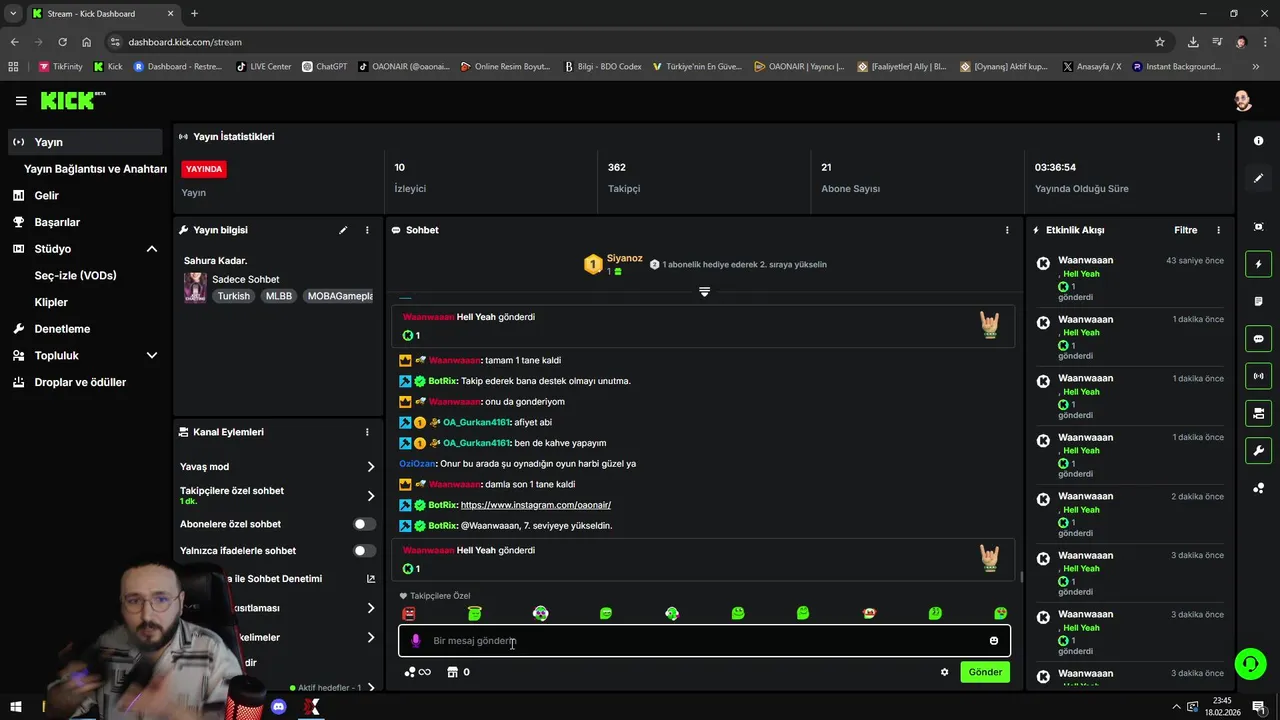The height and width of the screenshot is (720, 1280).
Task: Expand the Topluluk section chevron
Action: tap(152, 355)
